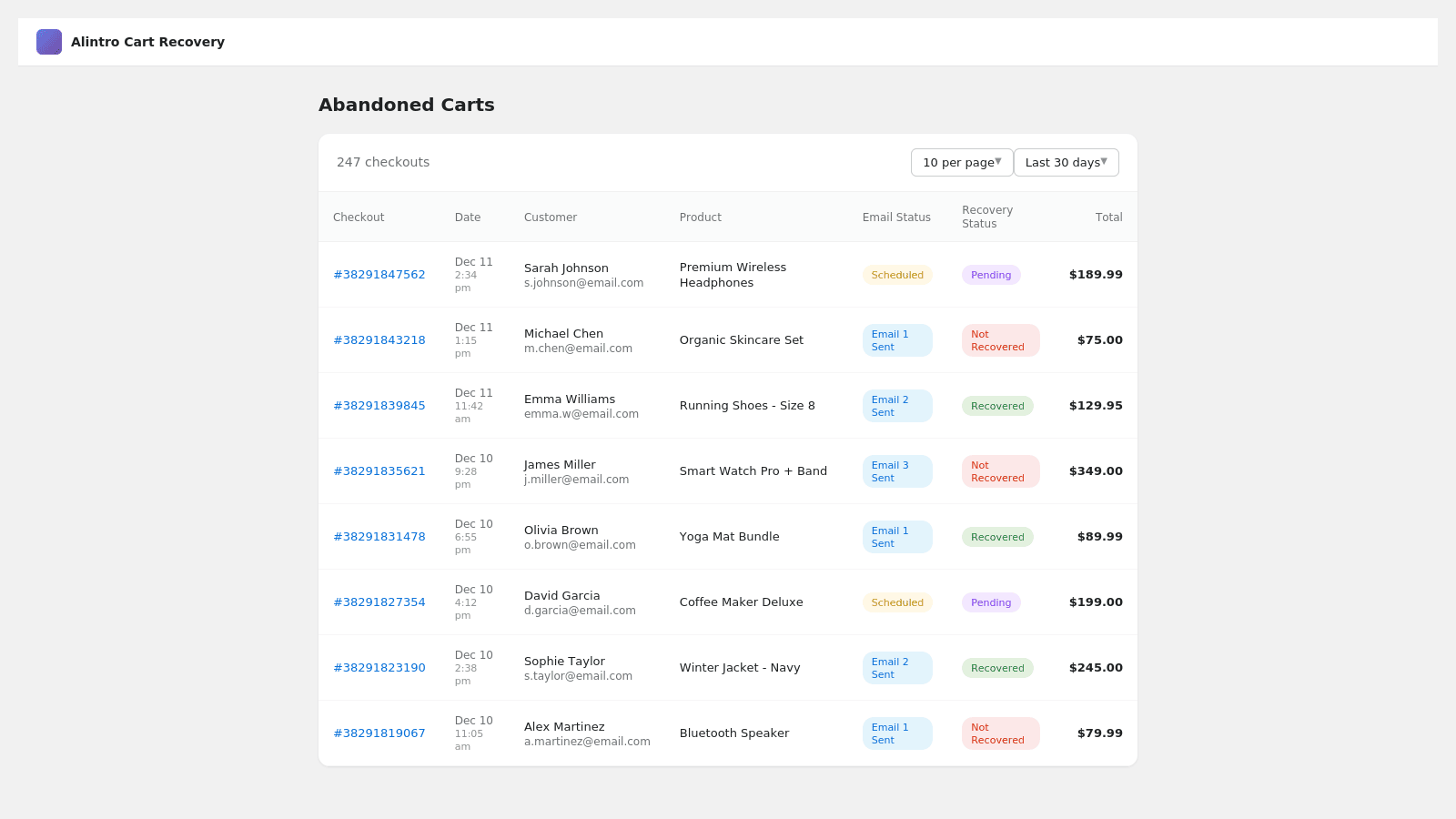The height and width of the screenshot is (819, 1456).
Task: Open checkout #38291847562
Action: pos(379,274)
